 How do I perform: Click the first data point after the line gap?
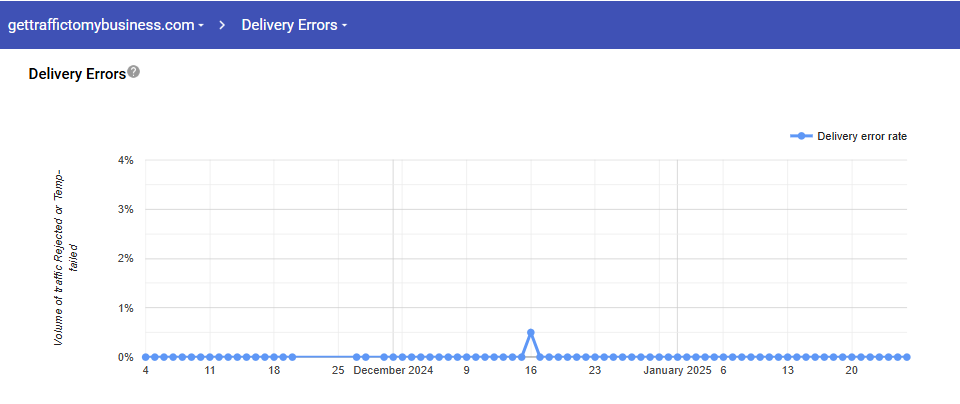(357, 357)
